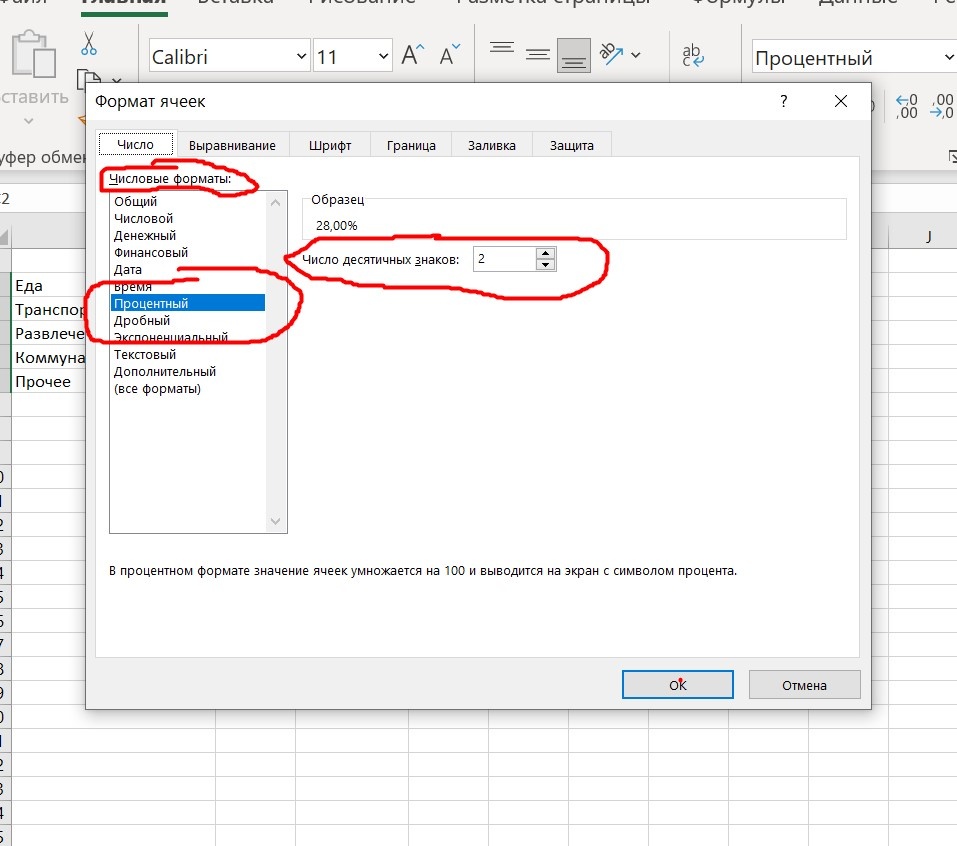The width and height of the screenshot is (957, 846).
Task: Expand the orientation dropdown arrow
Action: pyautogui.click(x=636, y=55)
